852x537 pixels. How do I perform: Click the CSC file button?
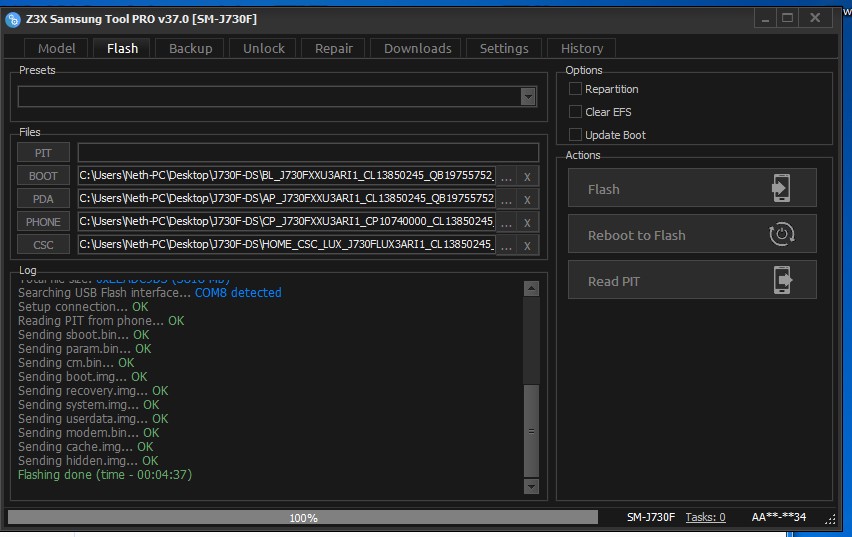(x=43, y=245)
